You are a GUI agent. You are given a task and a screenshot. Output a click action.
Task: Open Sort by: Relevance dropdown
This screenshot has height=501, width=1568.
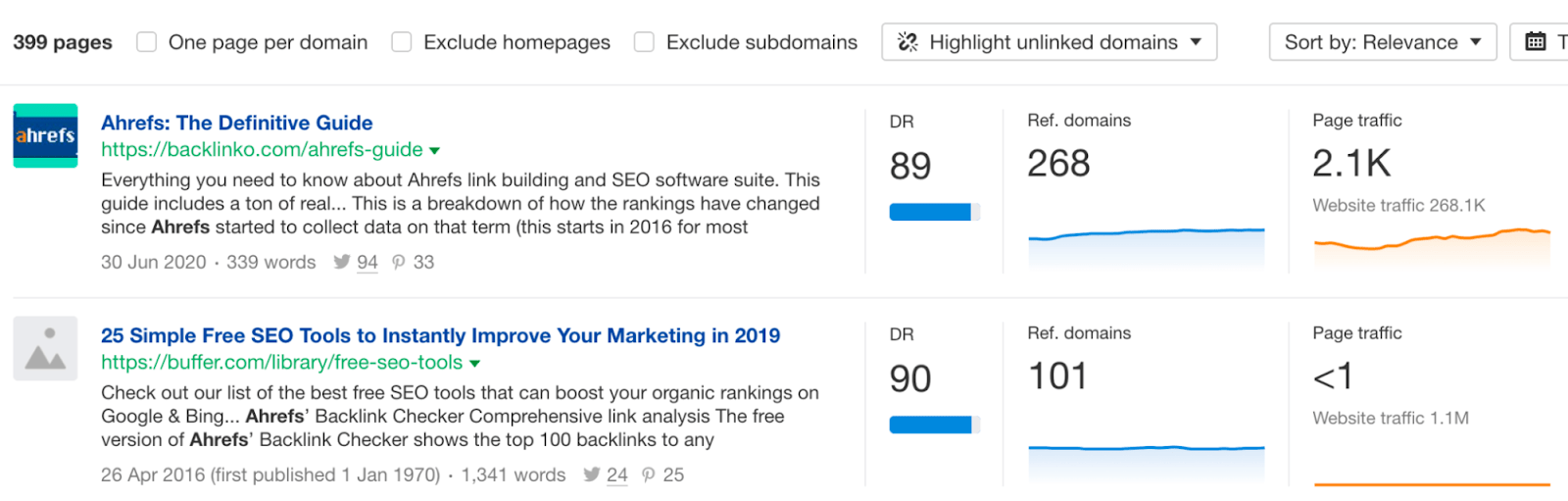(1383, 42)
